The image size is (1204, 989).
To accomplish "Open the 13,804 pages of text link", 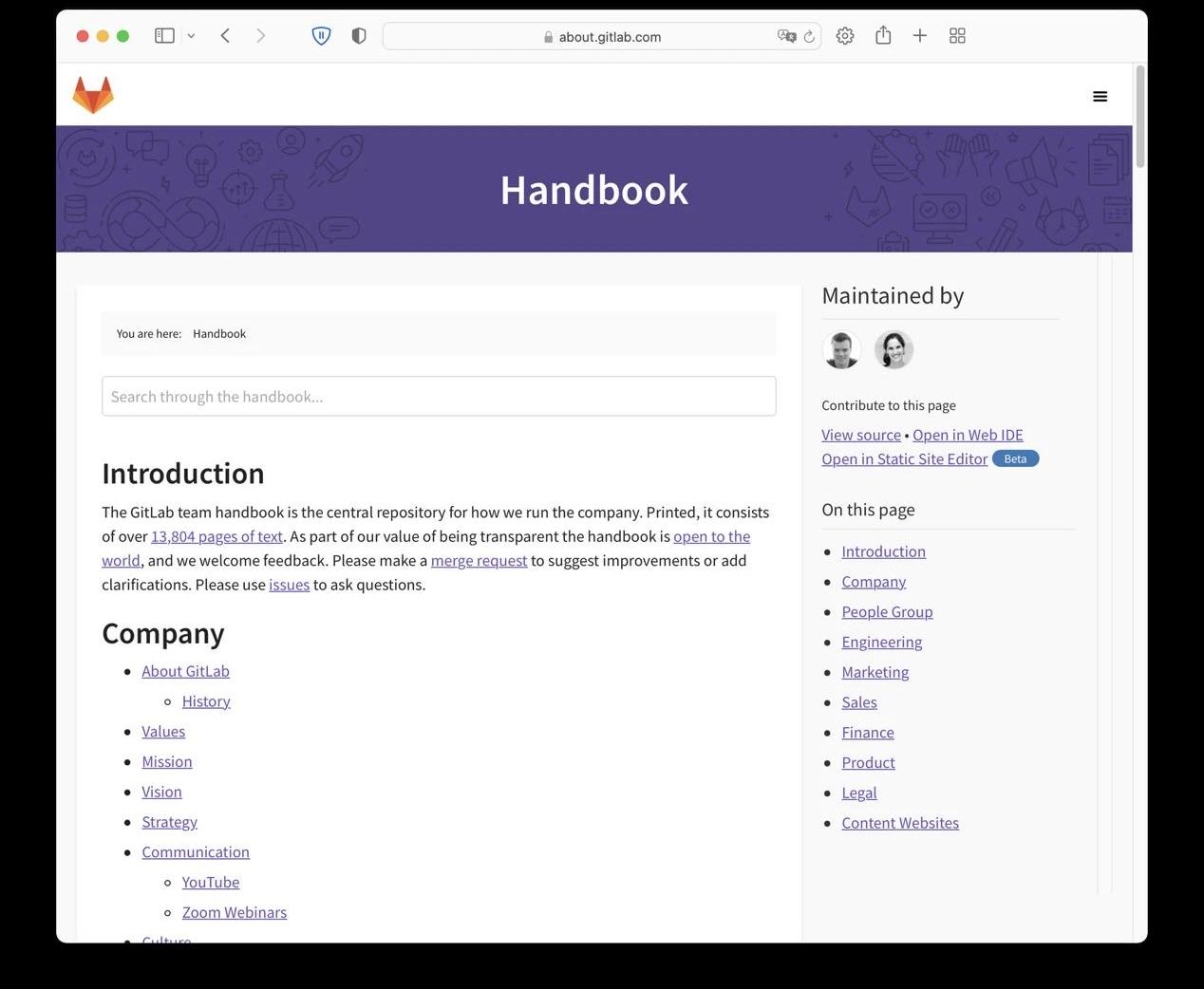I will click(x=216, y=536).
